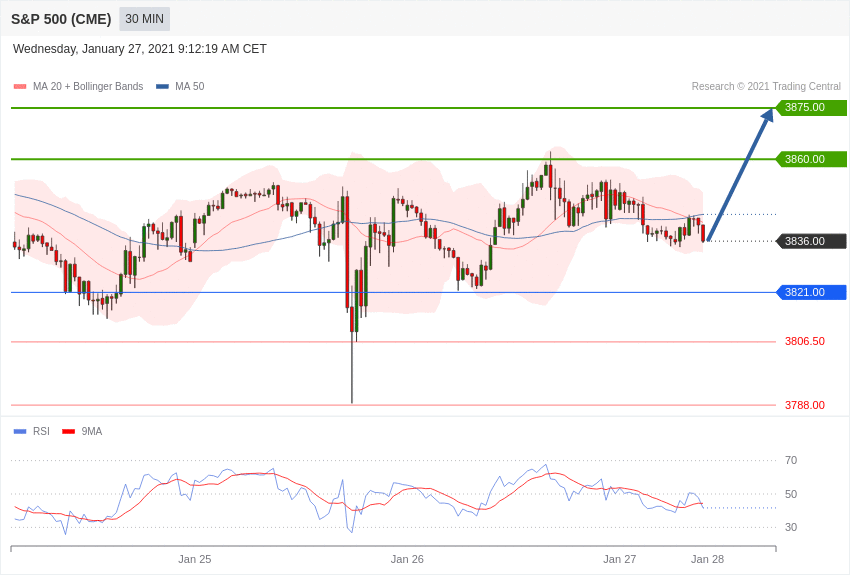Click the 9MA legend red swatch

click(68, 431)
